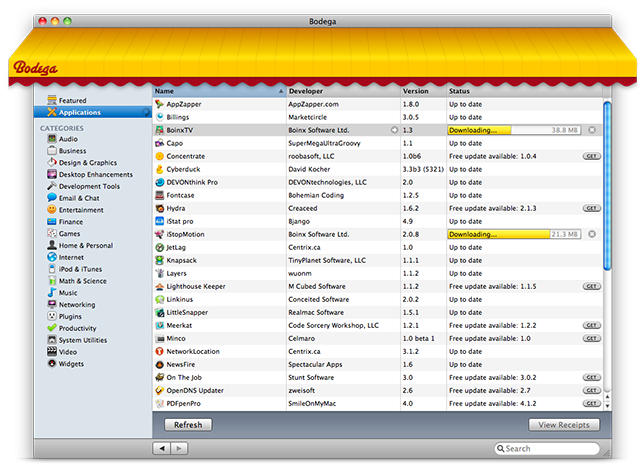
Task: Open the Productivity category
Action: [77, 328]
